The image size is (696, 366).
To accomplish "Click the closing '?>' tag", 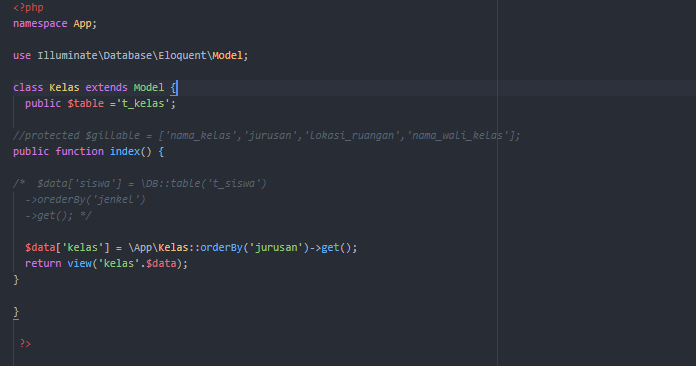I will (x=25, y=343).
